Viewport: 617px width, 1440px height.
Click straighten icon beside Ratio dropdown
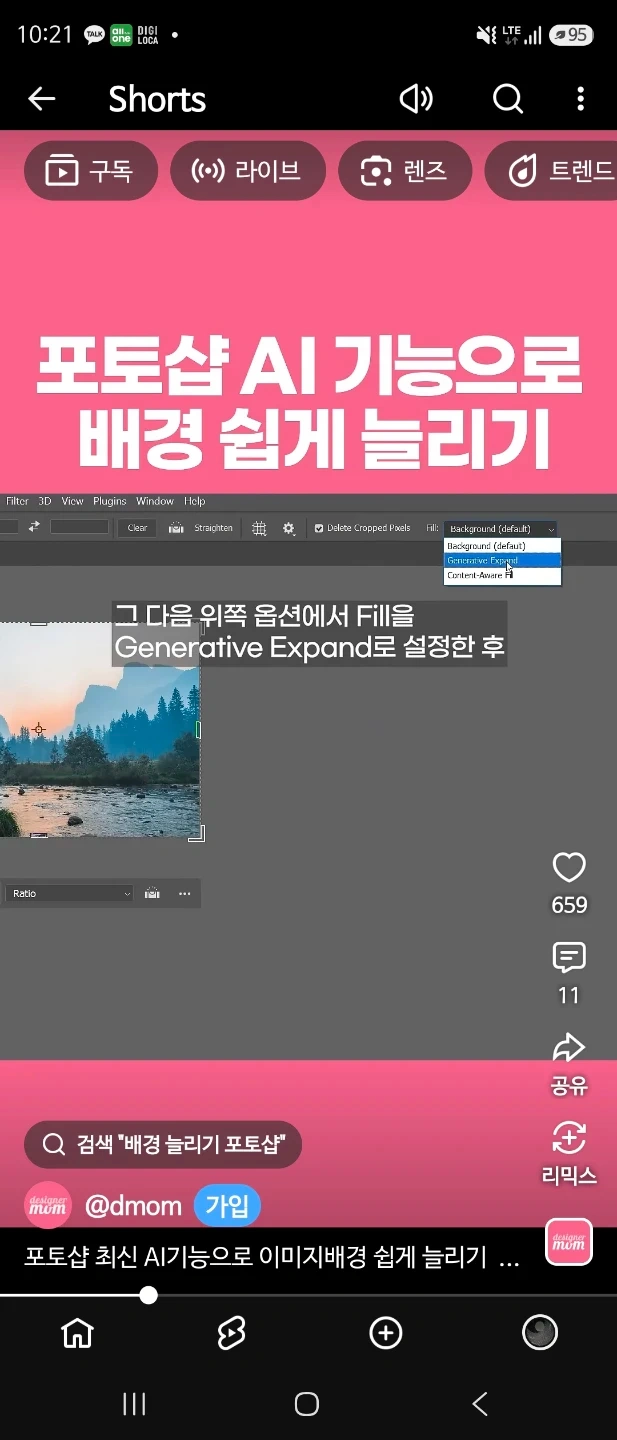point(152,893)
